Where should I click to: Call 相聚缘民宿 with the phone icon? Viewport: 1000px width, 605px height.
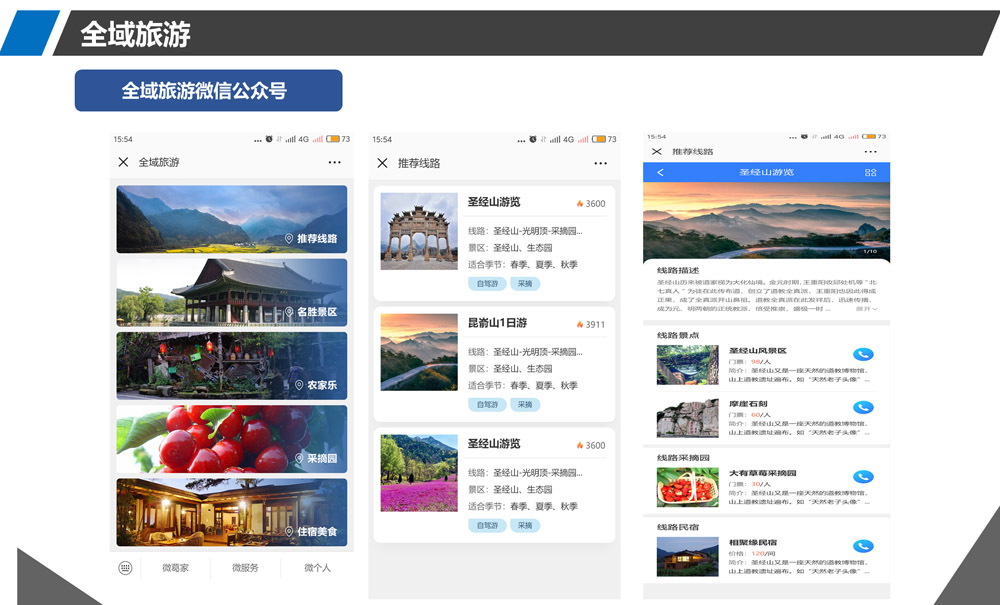click(x=863, y=546)
